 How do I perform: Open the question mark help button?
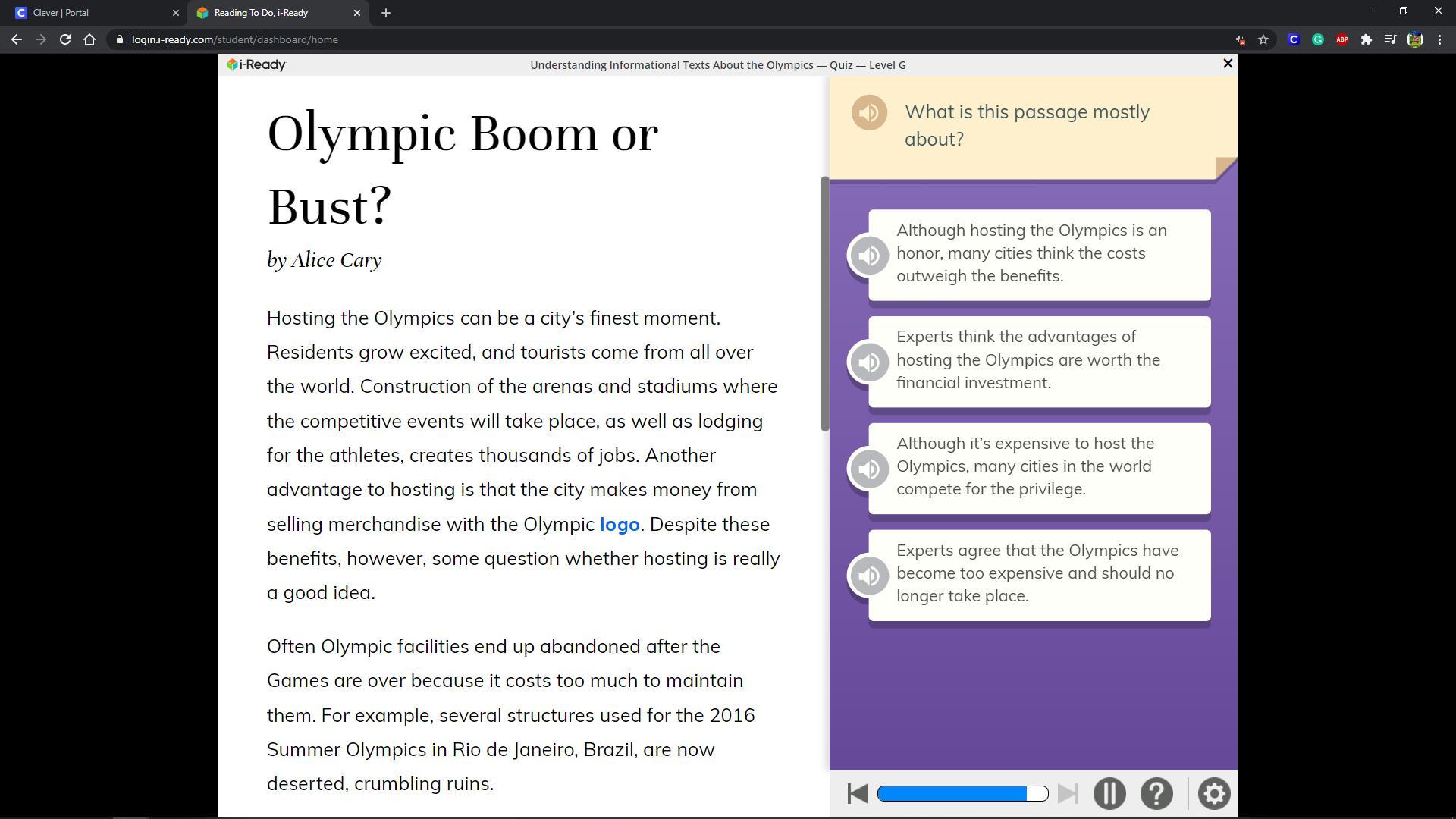tap(1156, 794)
